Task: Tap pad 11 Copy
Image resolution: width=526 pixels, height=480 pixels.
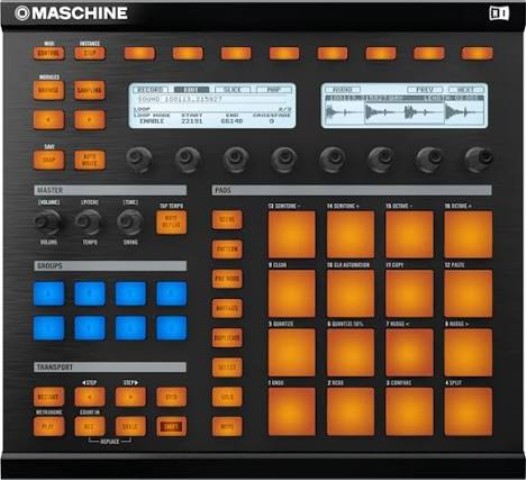Action: pyautogui.click(x=409, y=293)
